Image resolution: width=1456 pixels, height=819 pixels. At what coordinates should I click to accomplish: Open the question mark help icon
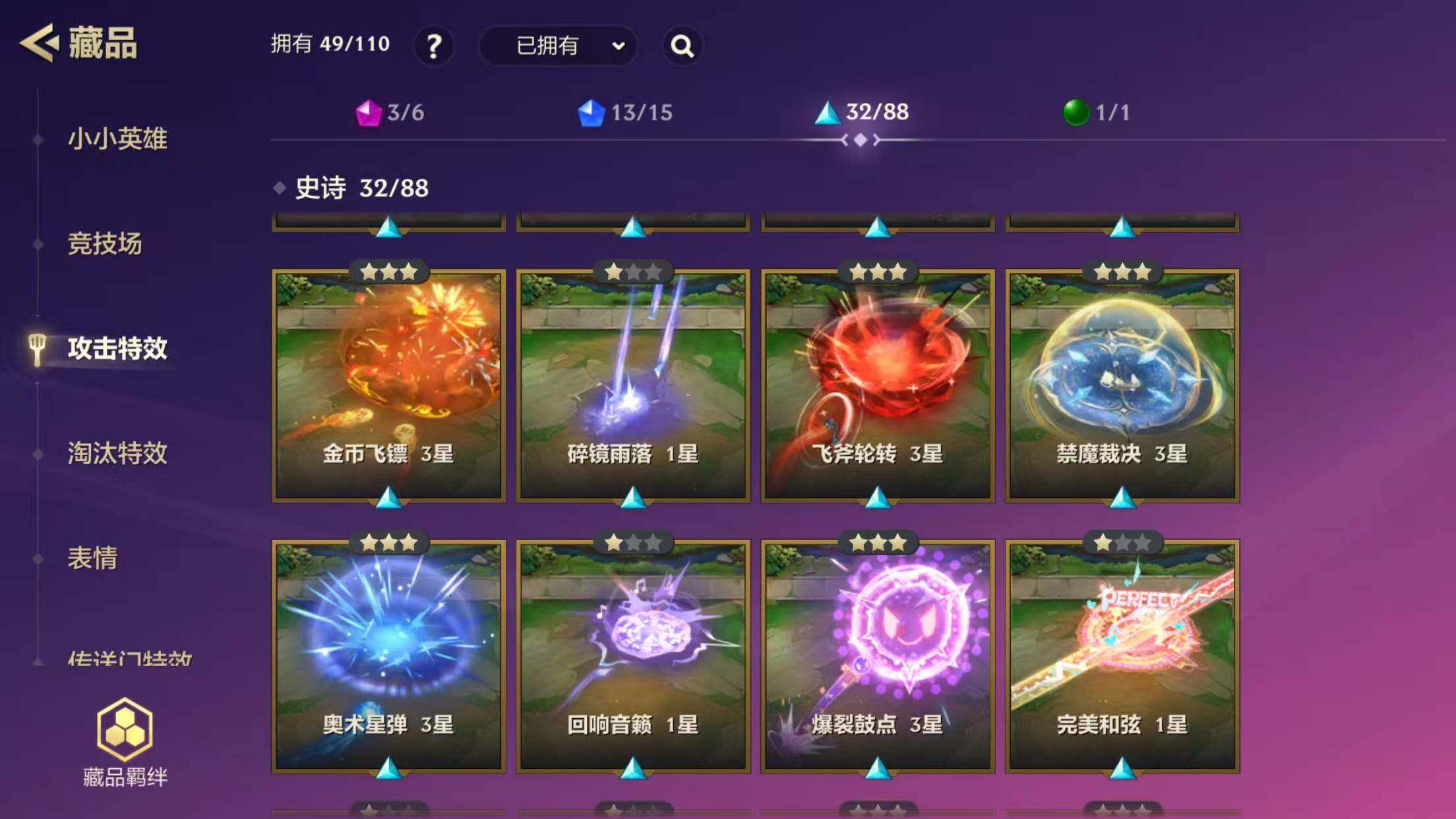(x=434, y=46)
